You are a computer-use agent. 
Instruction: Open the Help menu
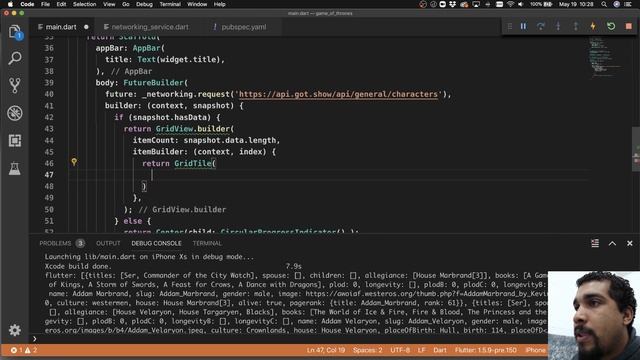click(220, 4)
